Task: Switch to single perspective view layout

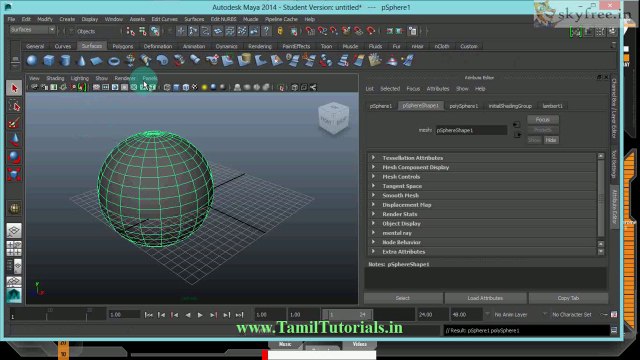Action: tap(14, 231)
